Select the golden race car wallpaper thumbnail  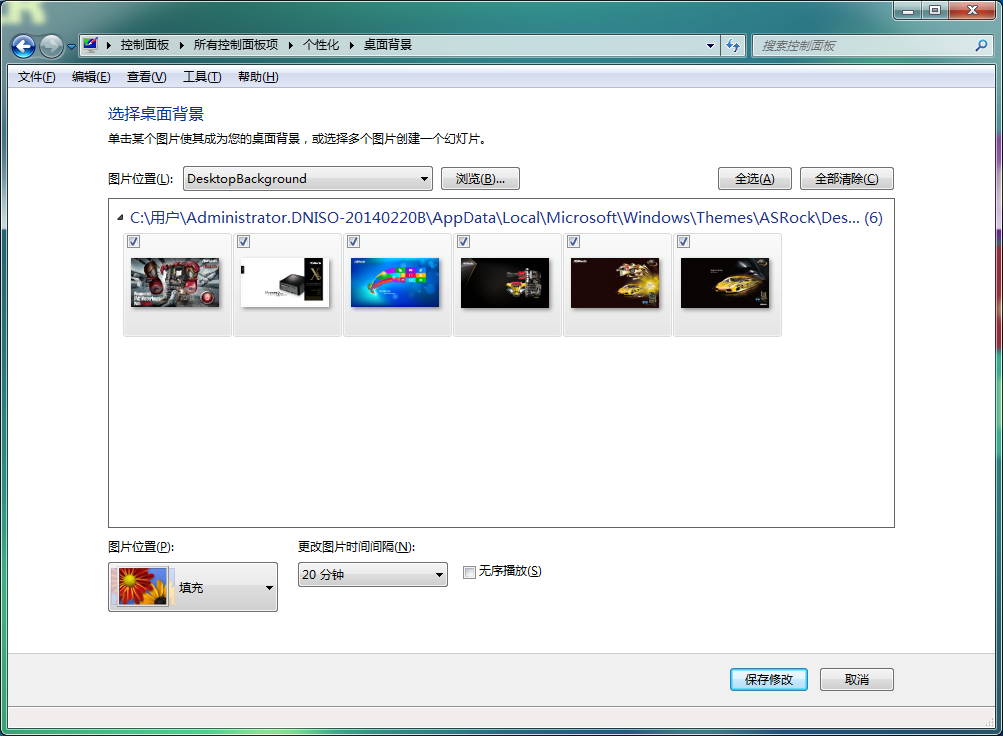point(615,283)
